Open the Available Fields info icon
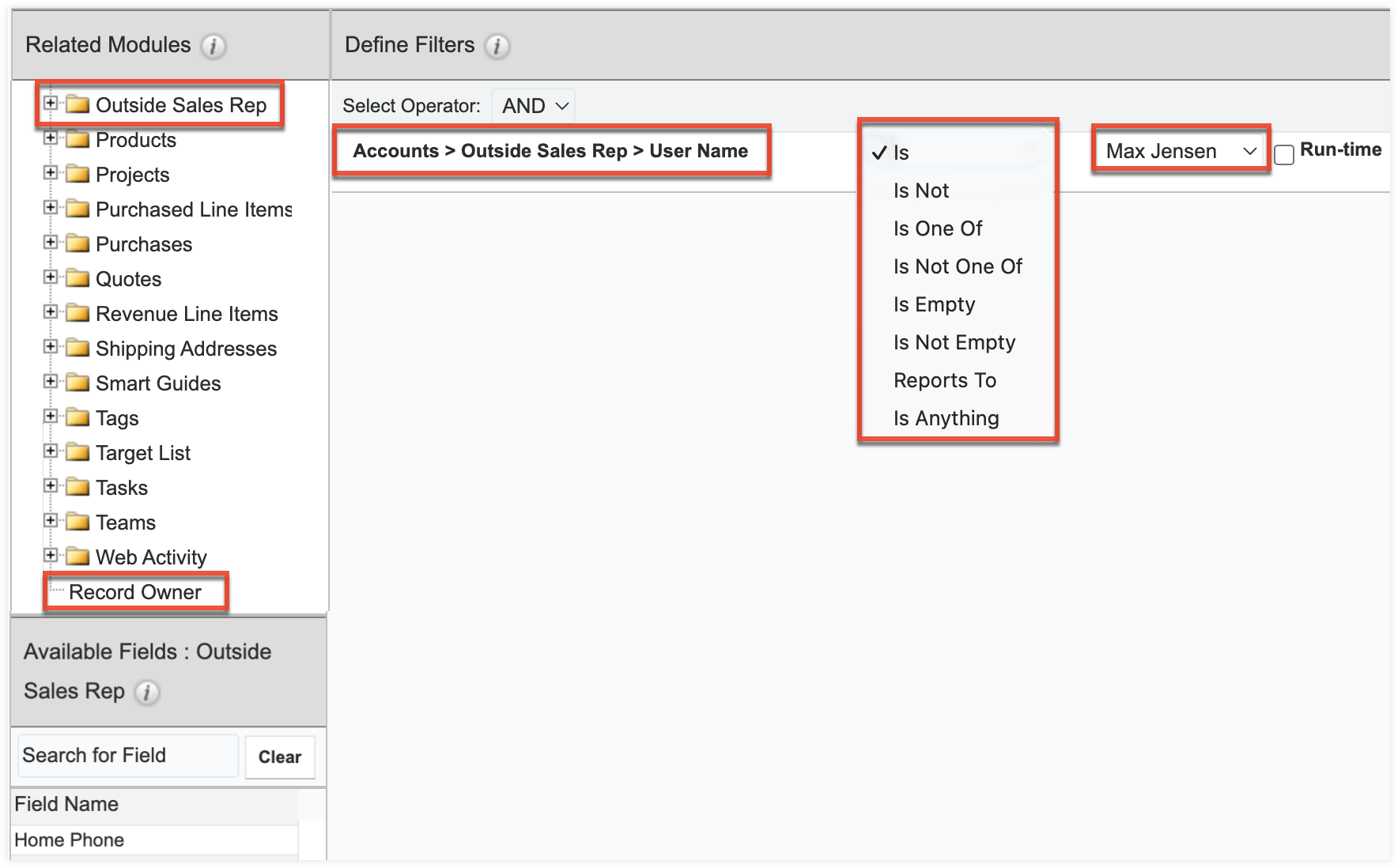 (x=147, y=693)
